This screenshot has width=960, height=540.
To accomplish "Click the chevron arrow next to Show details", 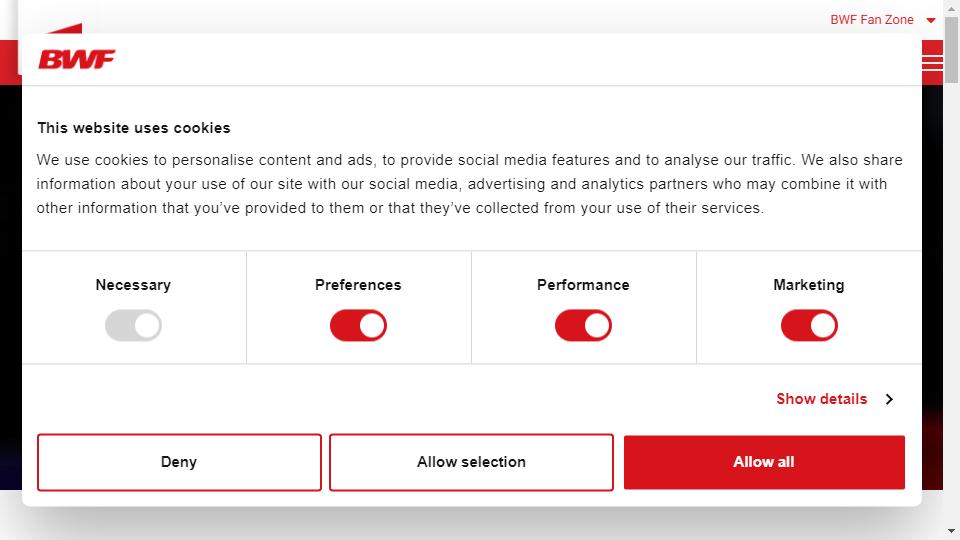I will pyautogui.click(x=890, y=399).
